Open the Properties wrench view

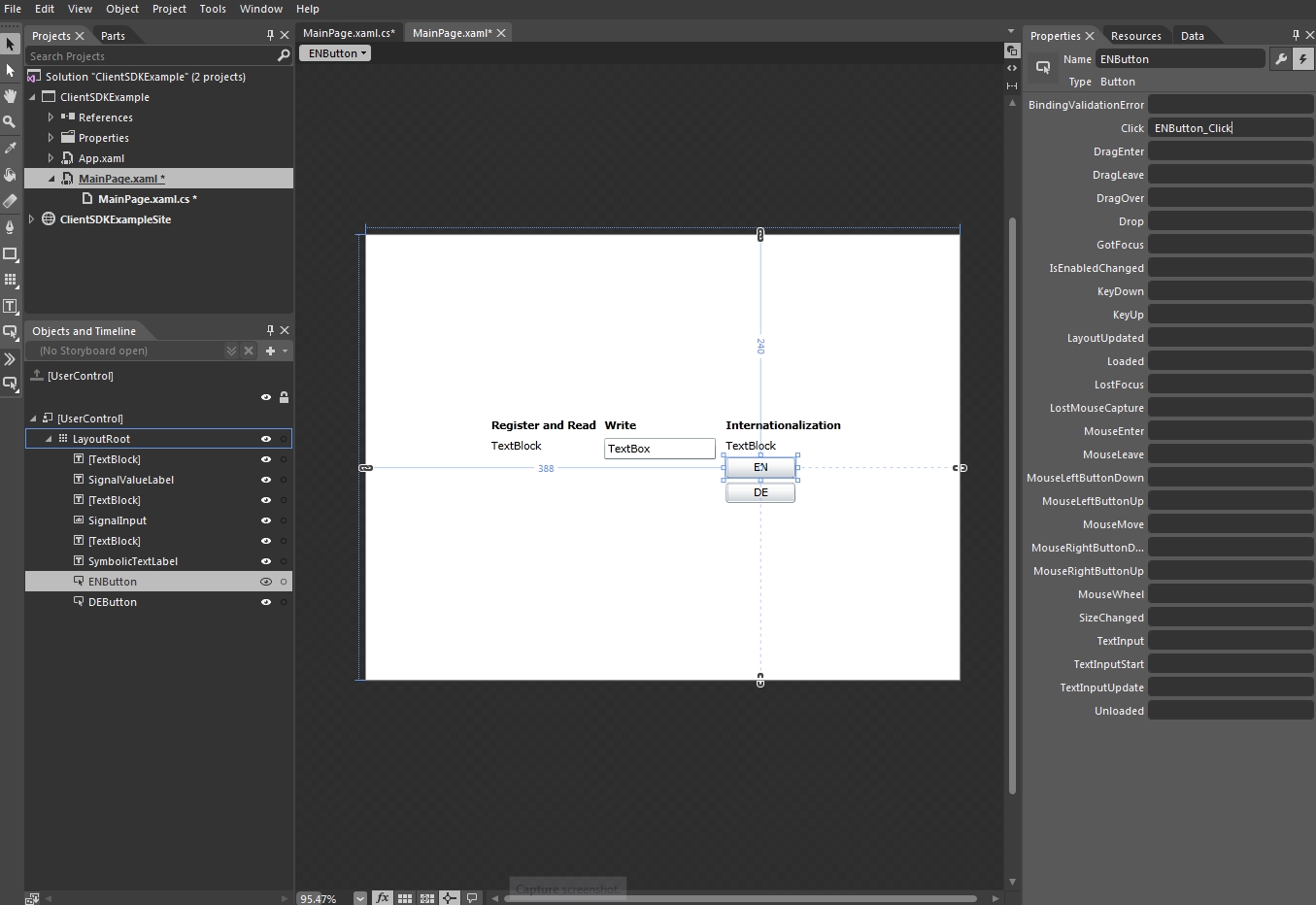point(1281,59)
